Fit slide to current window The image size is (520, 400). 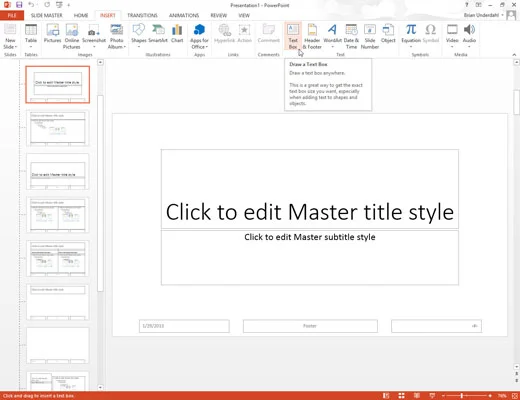point(514,396)
